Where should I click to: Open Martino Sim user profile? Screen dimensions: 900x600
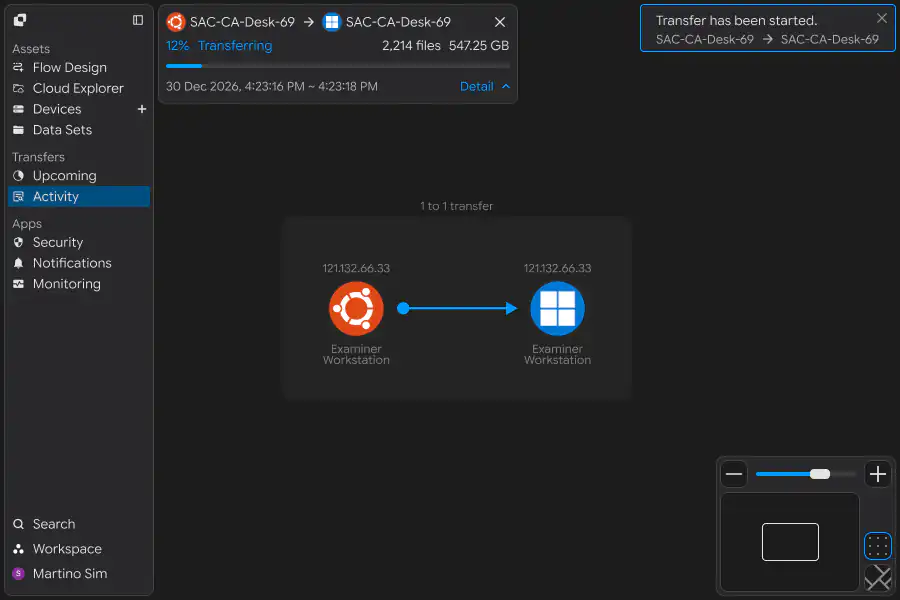click(79, 574)
